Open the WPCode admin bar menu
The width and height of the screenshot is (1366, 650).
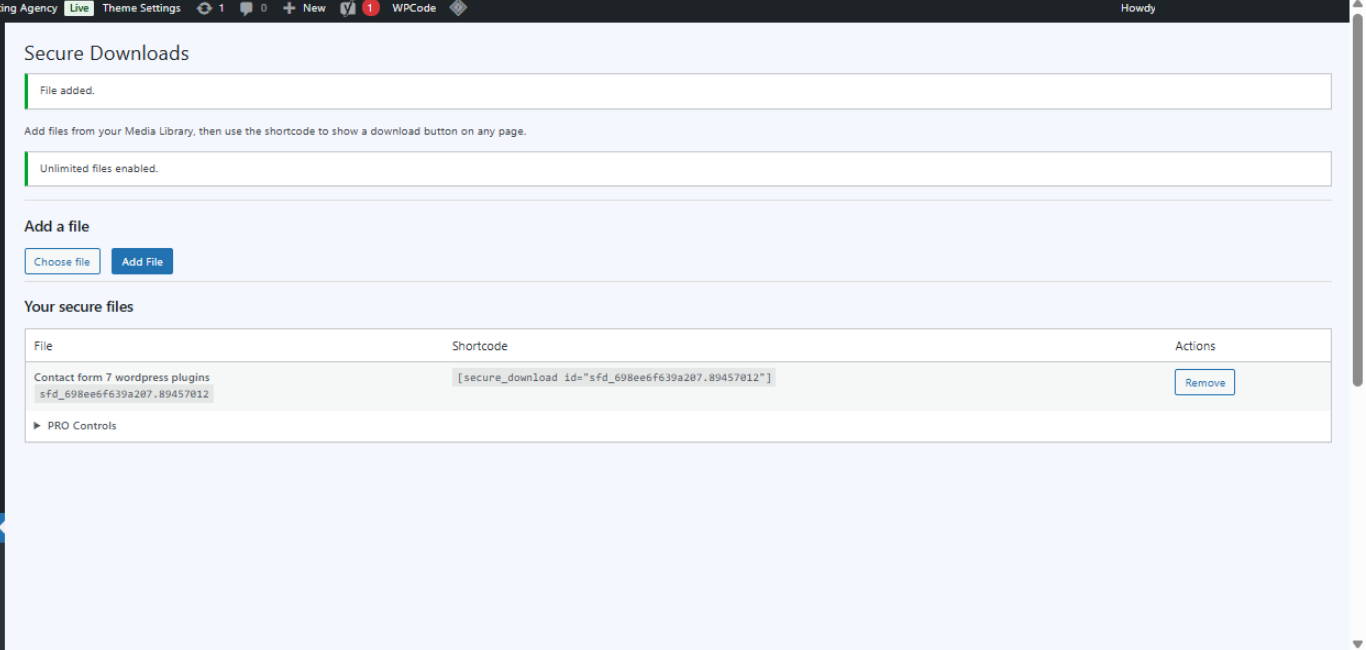click(x=414, y=8)
